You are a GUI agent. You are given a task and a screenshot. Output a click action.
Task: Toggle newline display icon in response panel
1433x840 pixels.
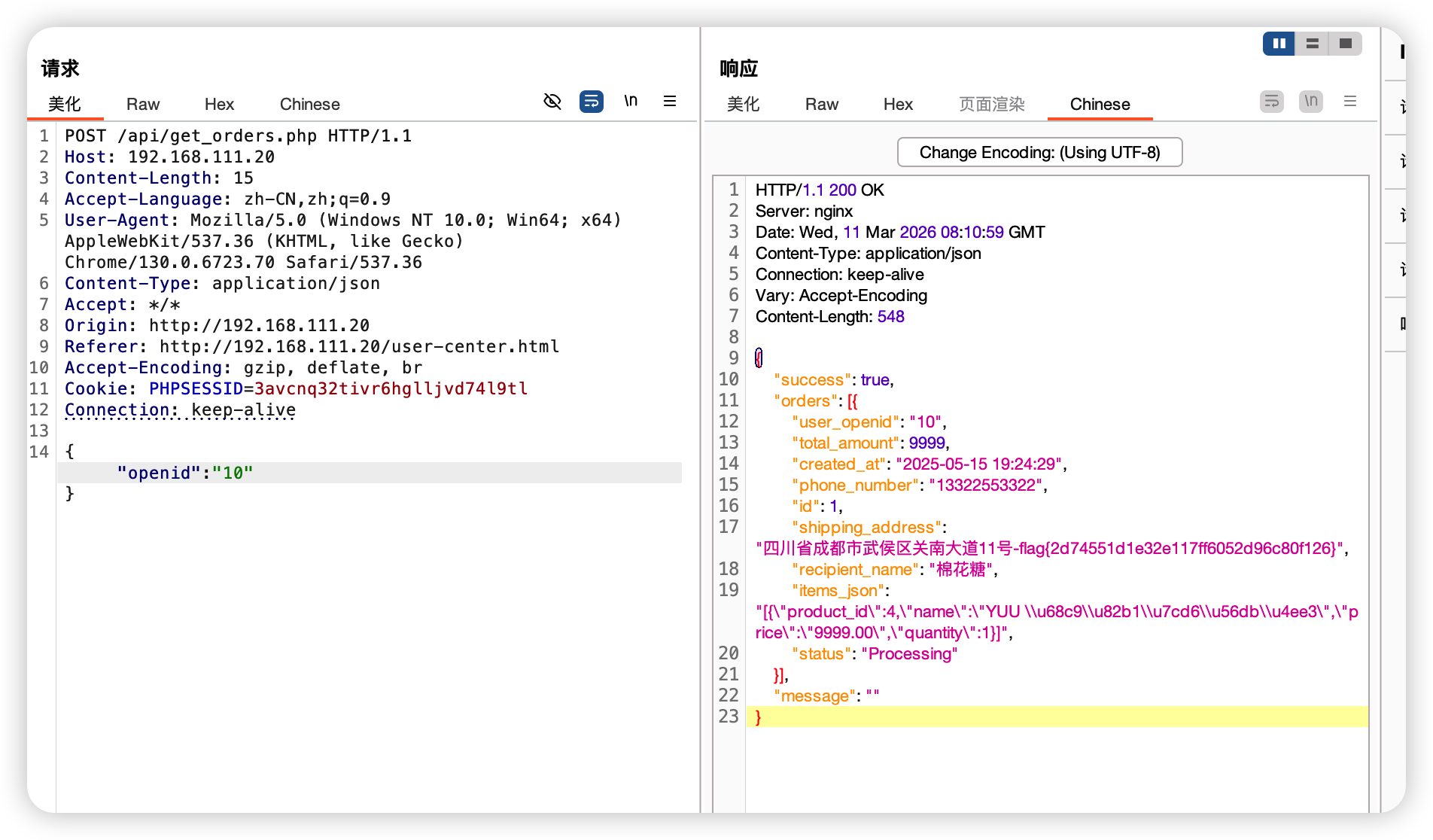1311,102
